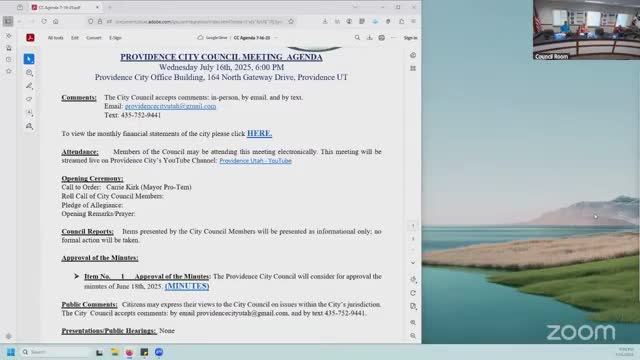Open File Explorer from taskbar
Image resolution: width=640 pixels, height=360 pixels.
(x=115, y=352)
